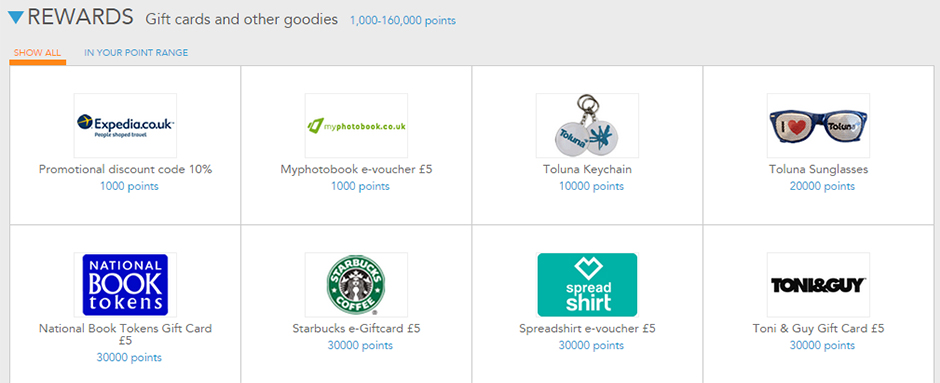Click 20000 points under Toluna Sunglasses

(822, 186)
